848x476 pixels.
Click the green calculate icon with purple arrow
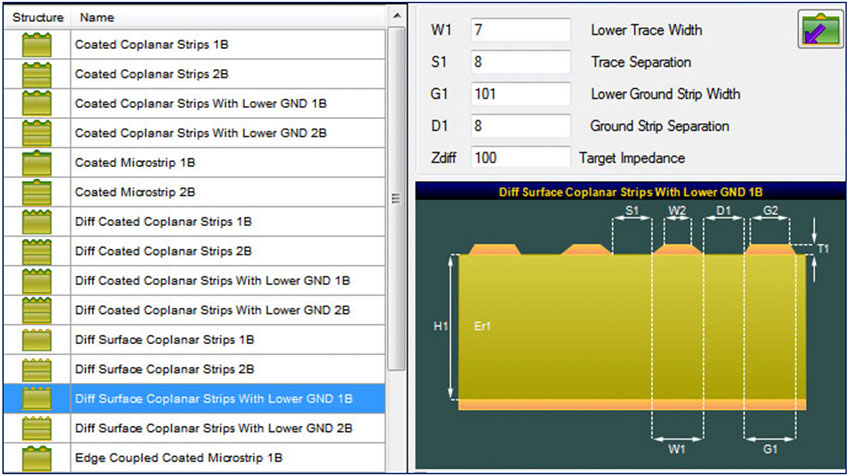816,30
